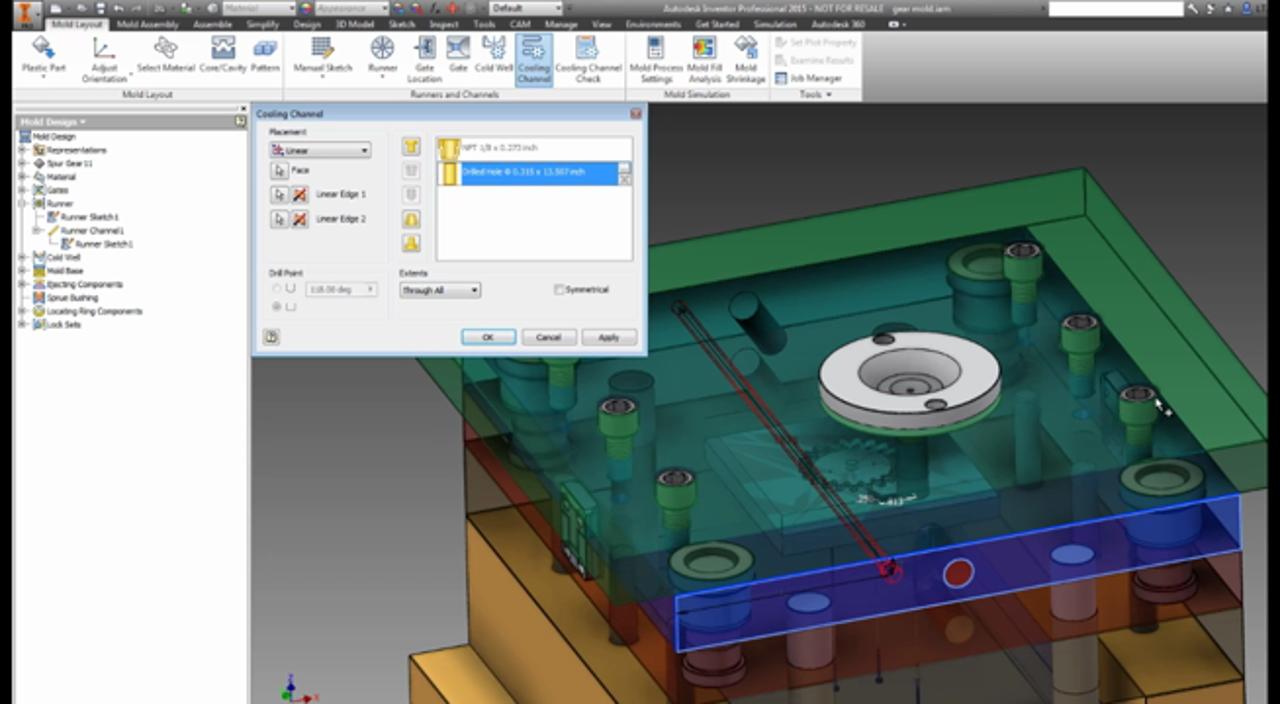This screenshot has width=1280, height=704.
Task: Select the Cold Well tool
Action: pos(493,56)
